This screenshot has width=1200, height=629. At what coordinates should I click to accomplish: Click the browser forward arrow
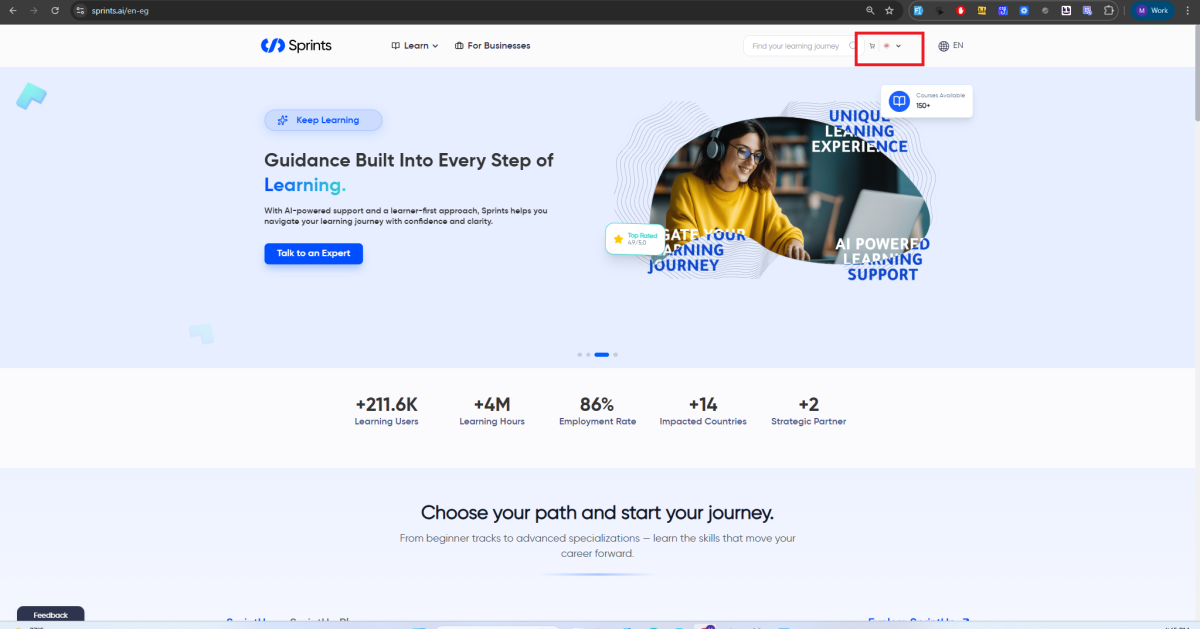[x=33, y=10]
